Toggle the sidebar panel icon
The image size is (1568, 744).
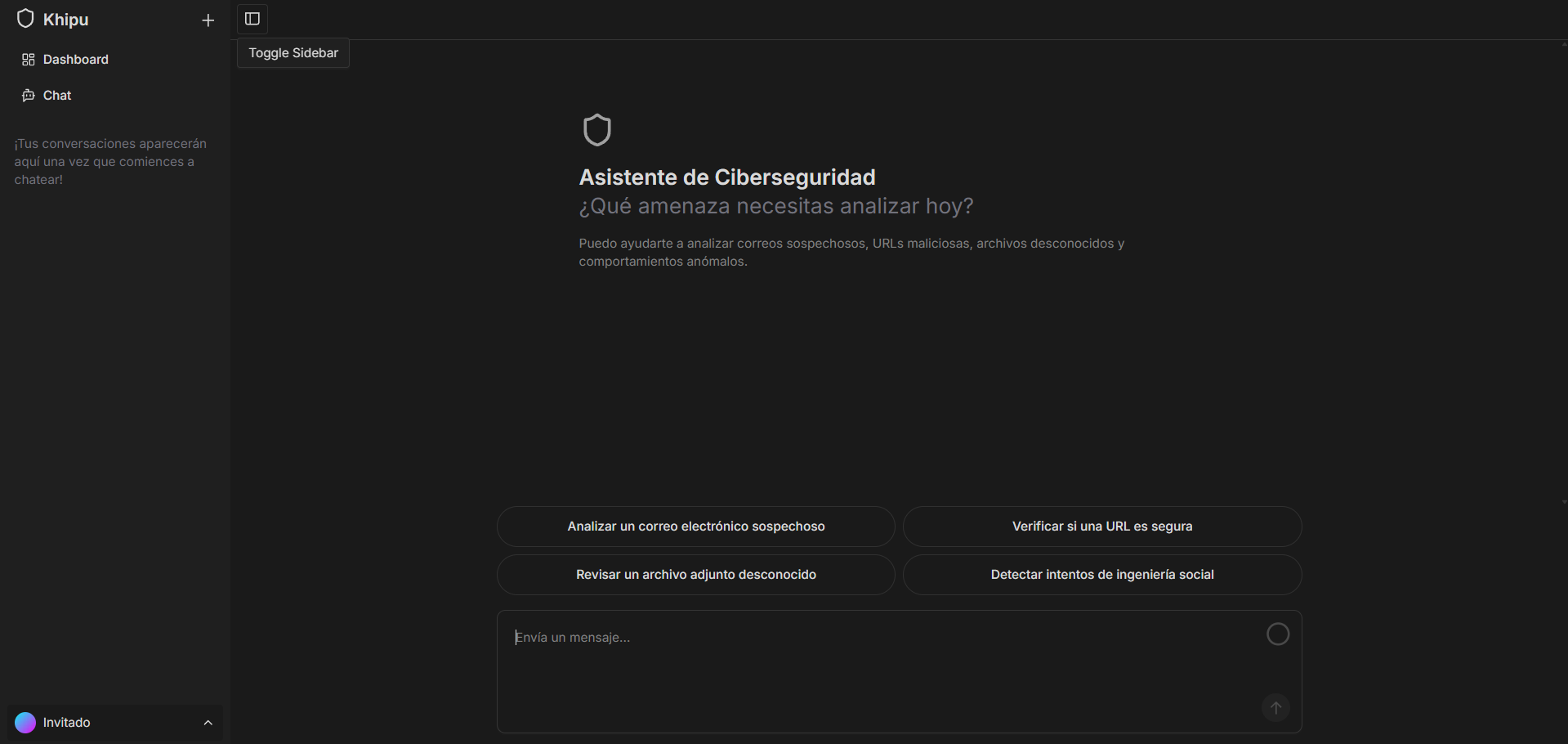252,19
